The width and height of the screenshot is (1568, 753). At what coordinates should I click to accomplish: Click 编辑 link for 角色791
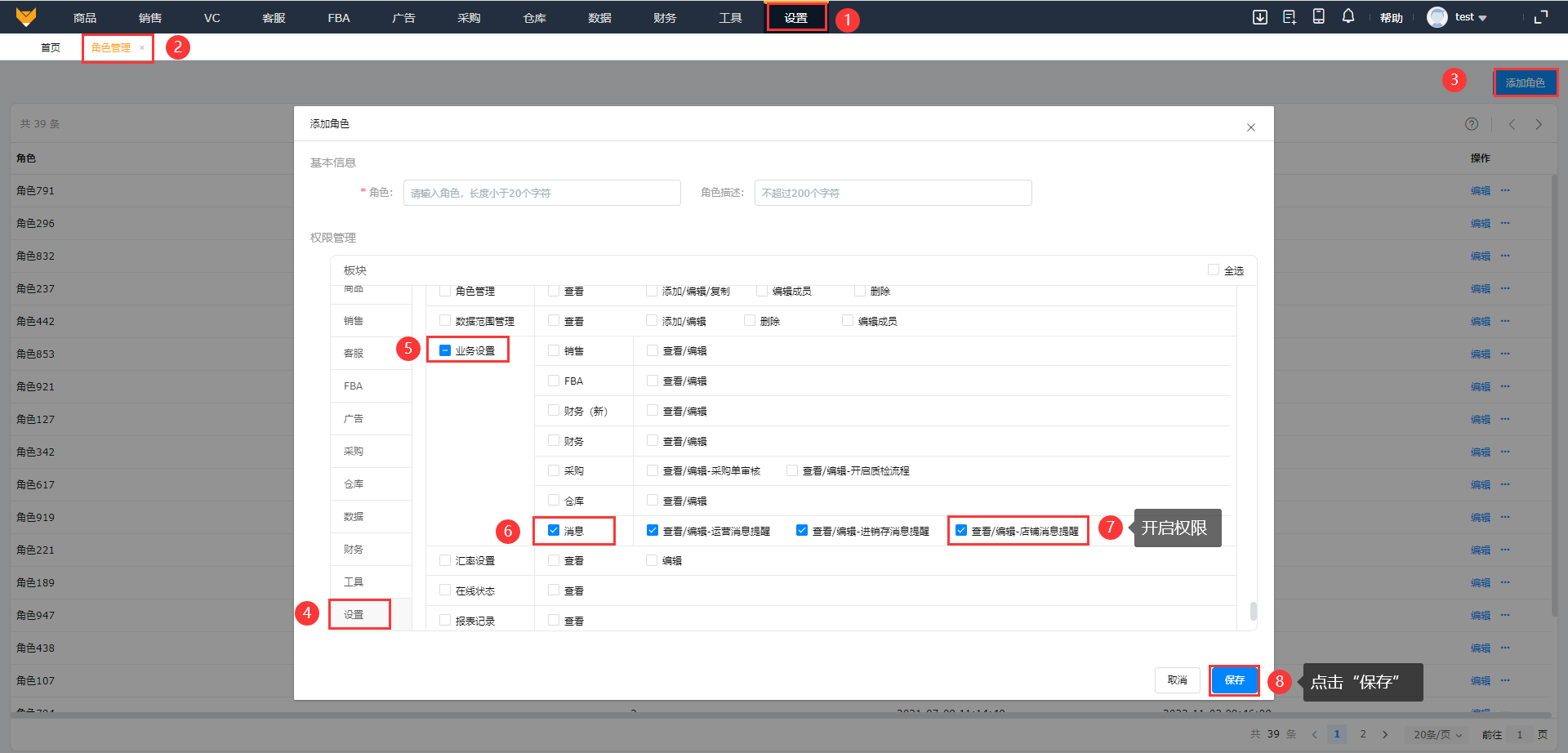point(1480,190)
